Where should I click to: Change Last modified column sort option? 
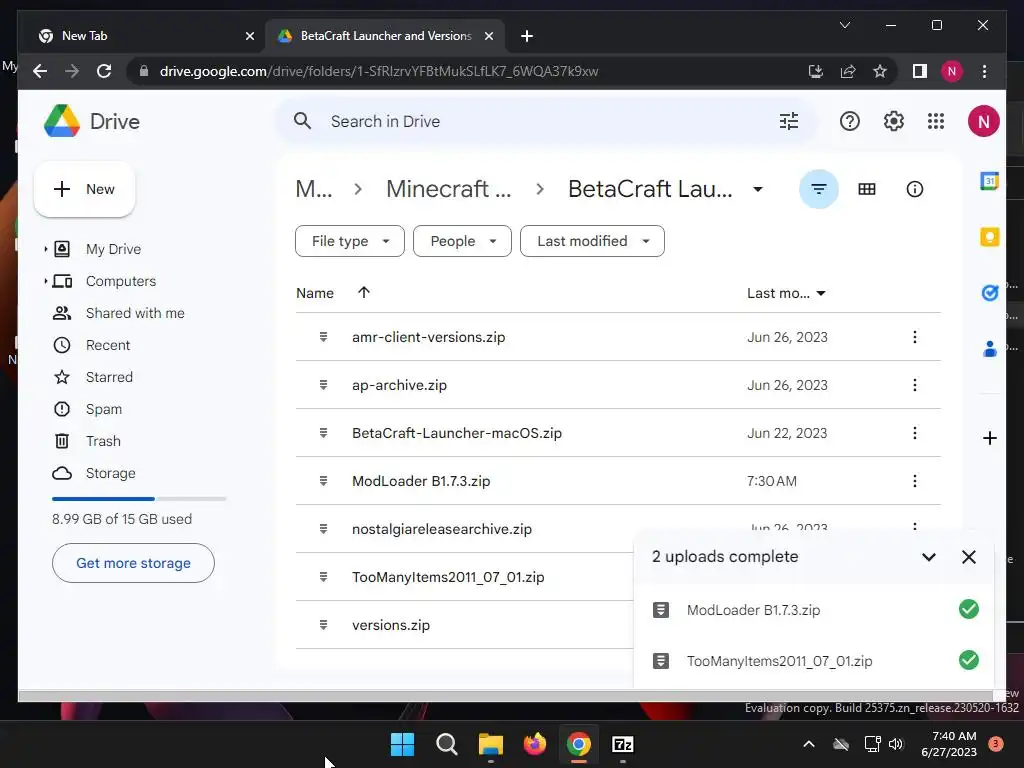[786, 293]
